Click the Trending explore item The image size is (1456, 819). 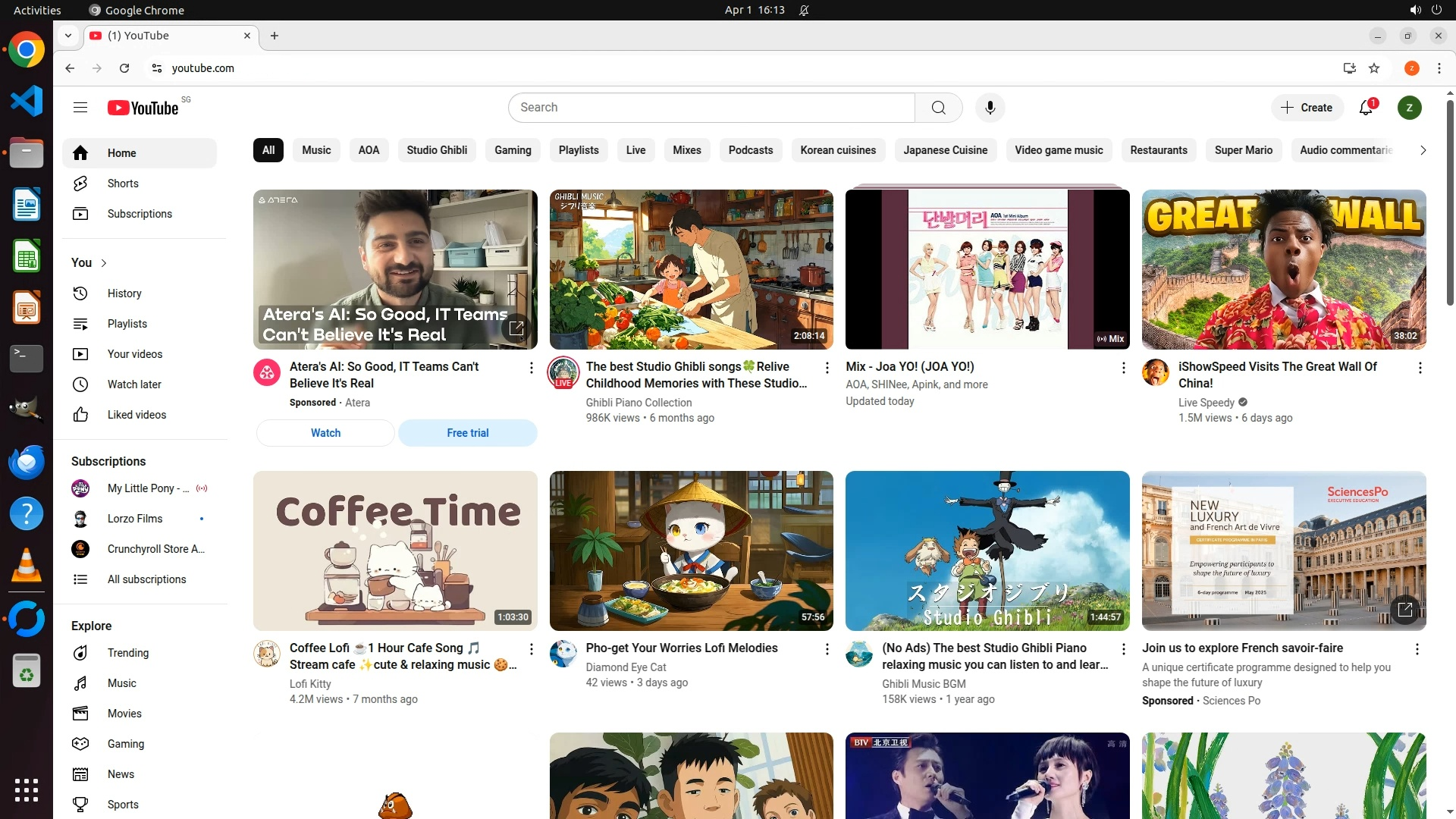tap(127, 653)
